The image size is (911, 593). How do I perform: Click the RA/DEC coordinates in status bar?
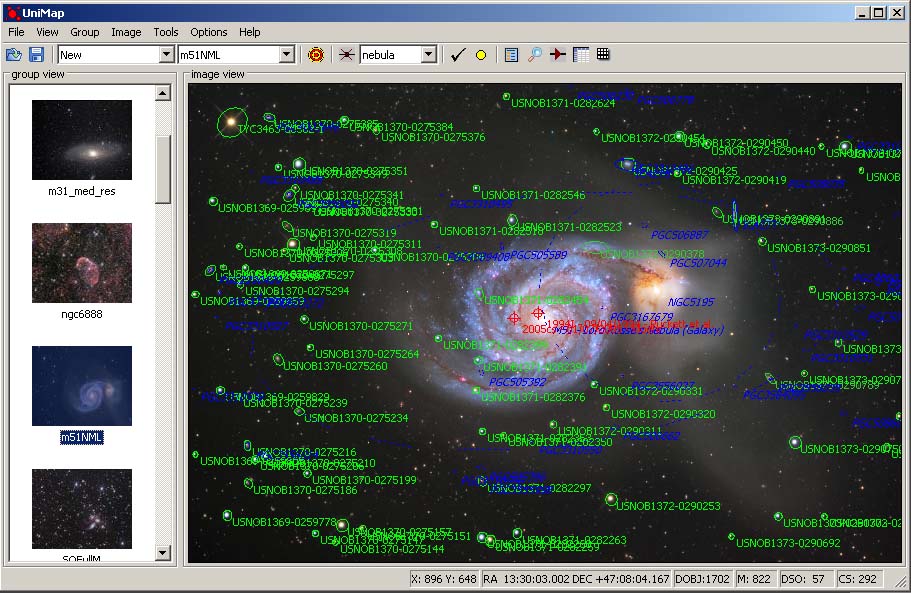[x=576, y=579]
